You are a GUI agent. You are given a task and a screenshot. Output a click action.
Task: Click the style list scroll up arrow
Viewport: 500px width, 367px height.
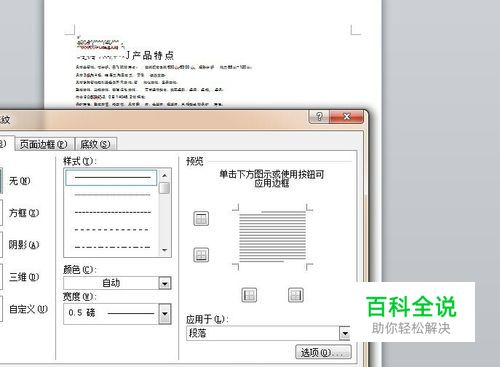click(164, 175)
